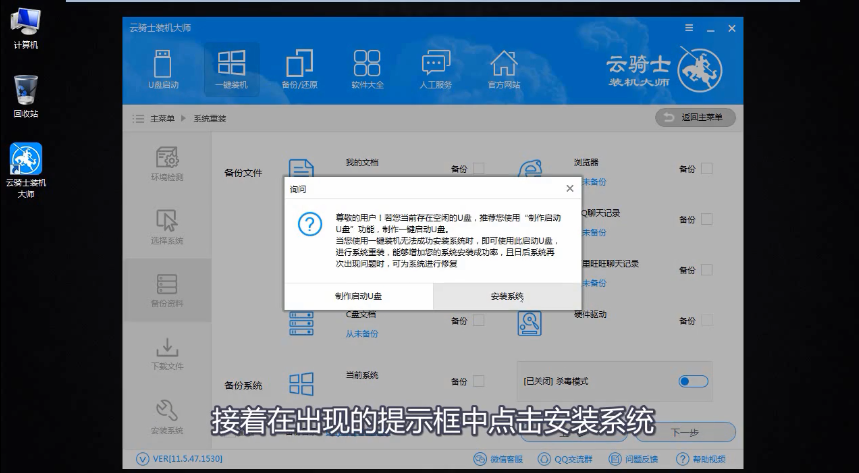Click 系统重装 in the breadcrumb
Screen dimensions: 859x473
point(209,118)
